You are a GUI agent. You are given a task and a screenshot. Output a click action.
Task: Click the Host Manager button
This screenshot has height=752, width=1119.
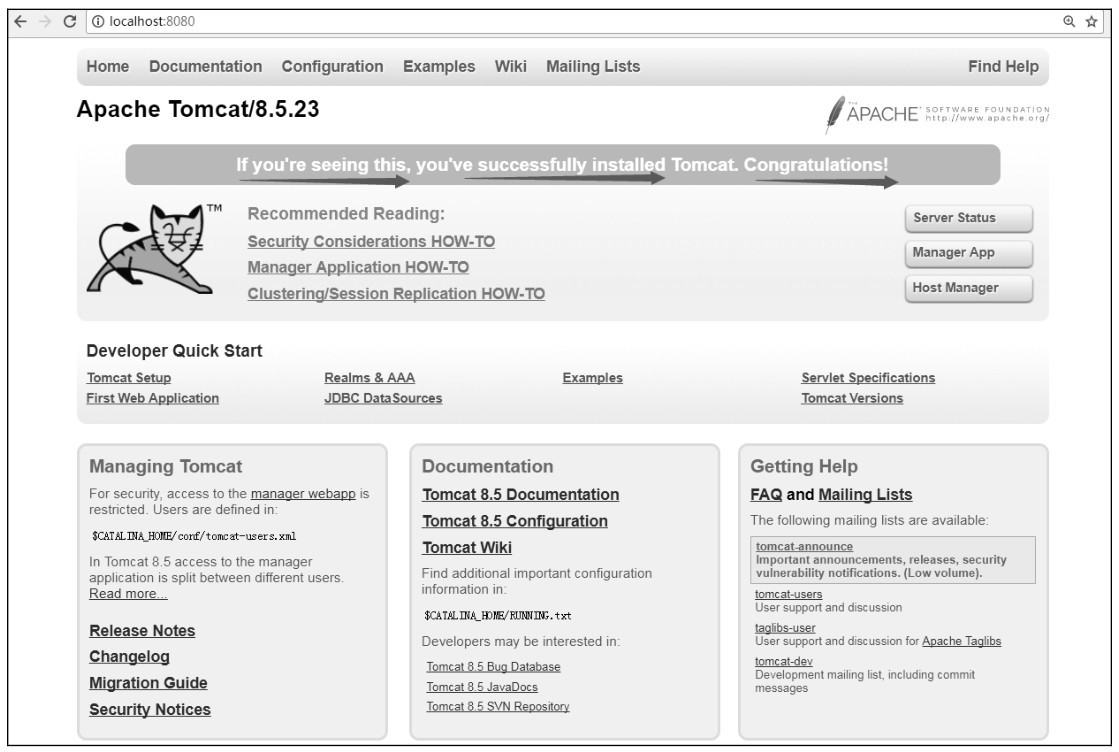click(x=968, y=288)
